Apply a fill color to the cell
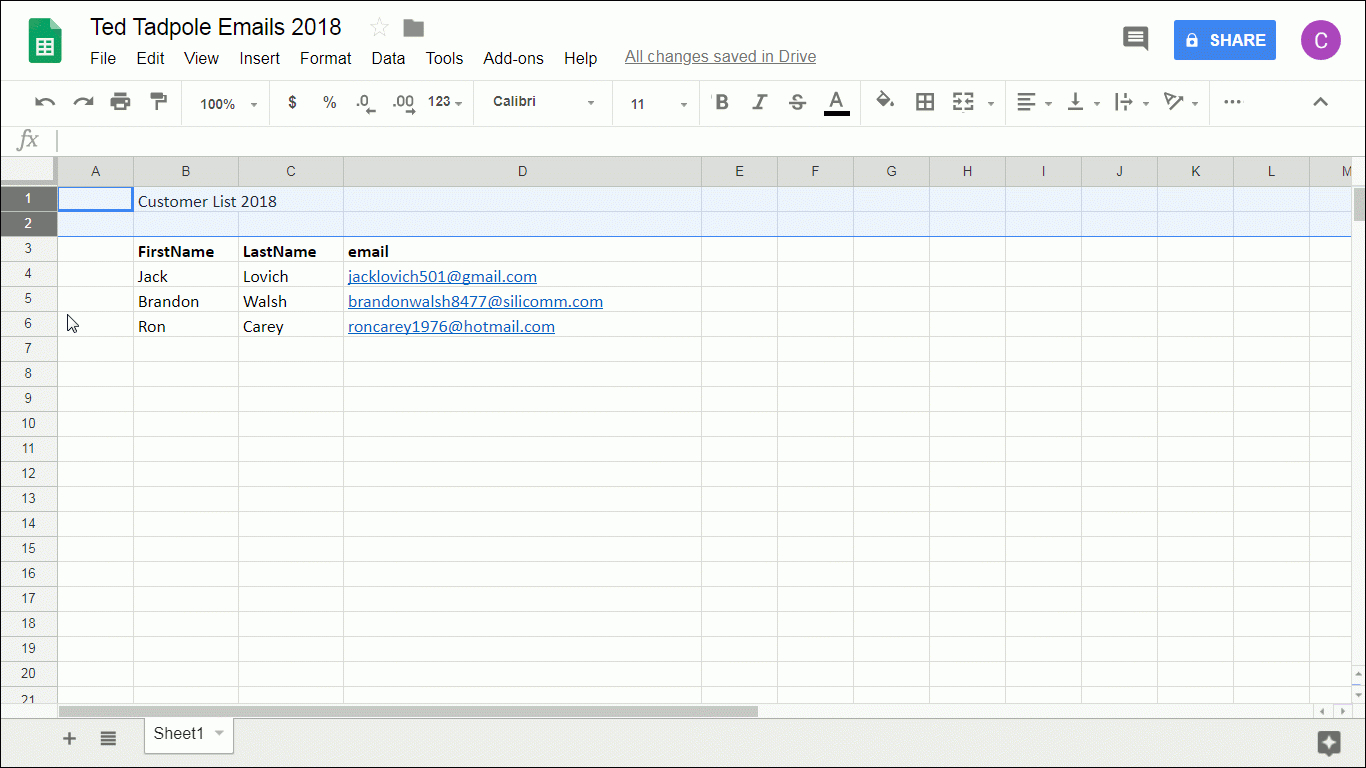1366x768 pixels. tap(885, 102)
